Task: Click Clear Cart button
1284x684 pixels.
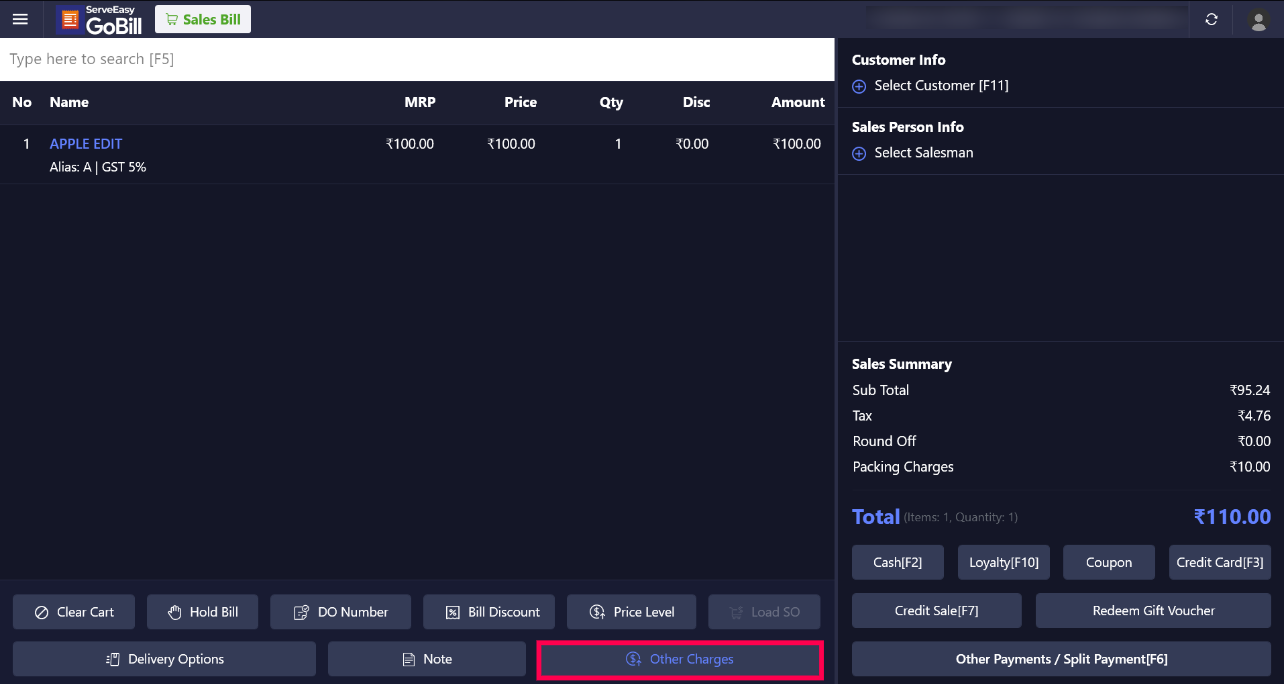Action: point(75,612)
